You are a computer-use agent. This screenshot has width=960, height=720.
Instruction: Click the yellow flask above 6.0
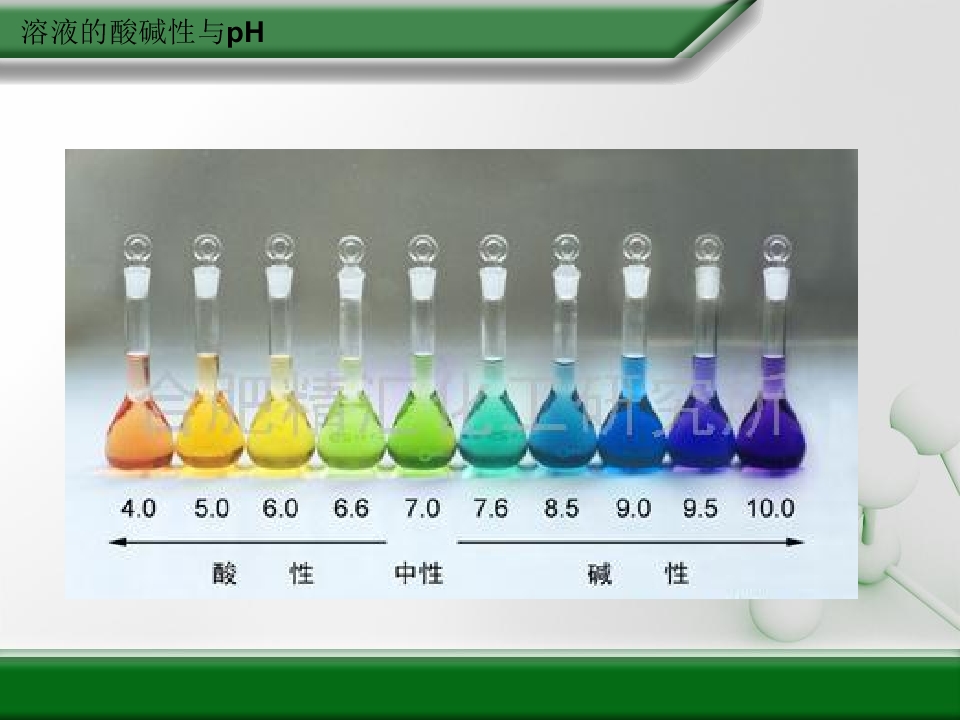click(x=280, y=434)
